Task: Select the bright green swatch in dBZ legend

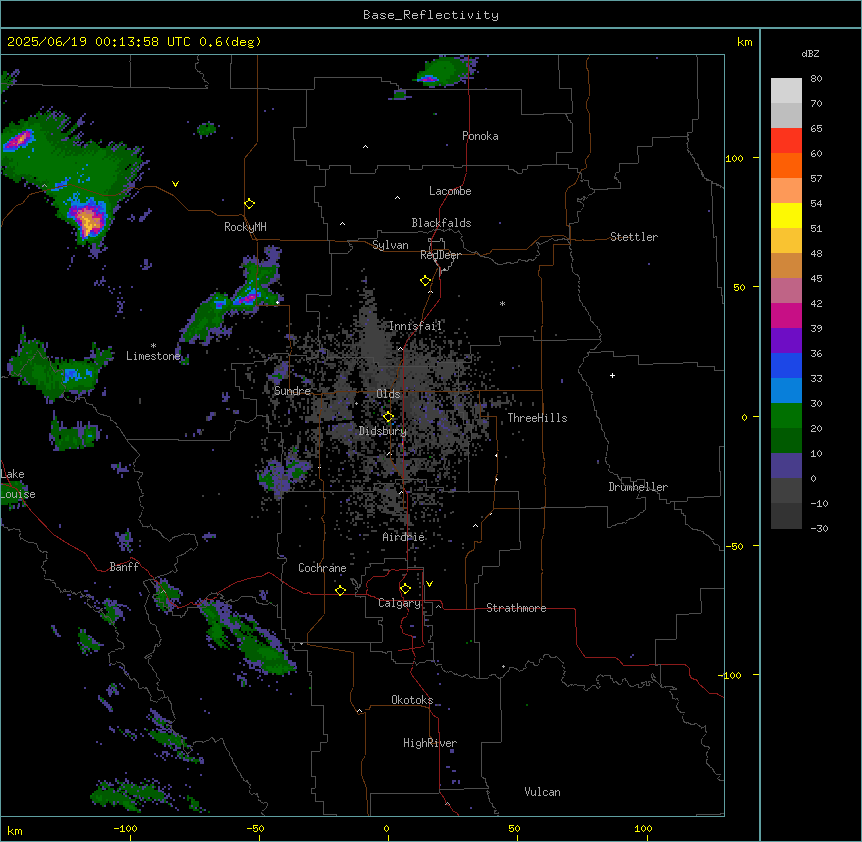Action: [786, 416]
